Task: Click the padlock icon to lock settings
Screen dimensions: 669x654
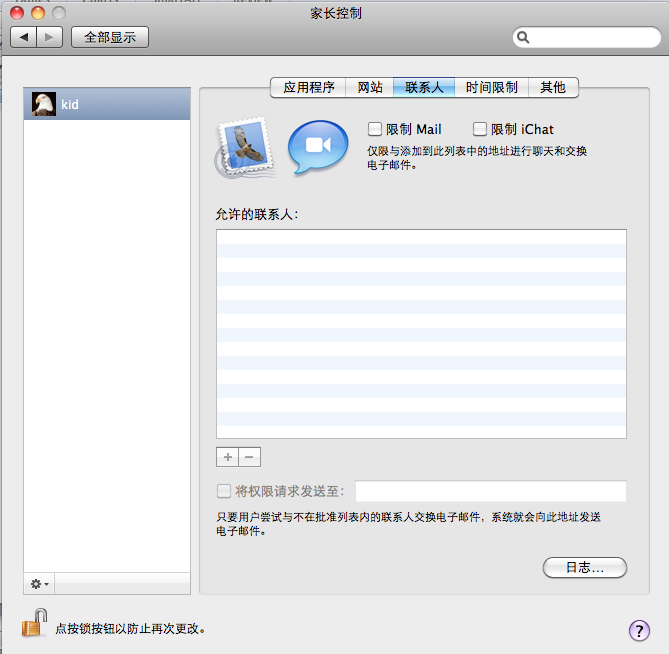Action: [34, 623]
